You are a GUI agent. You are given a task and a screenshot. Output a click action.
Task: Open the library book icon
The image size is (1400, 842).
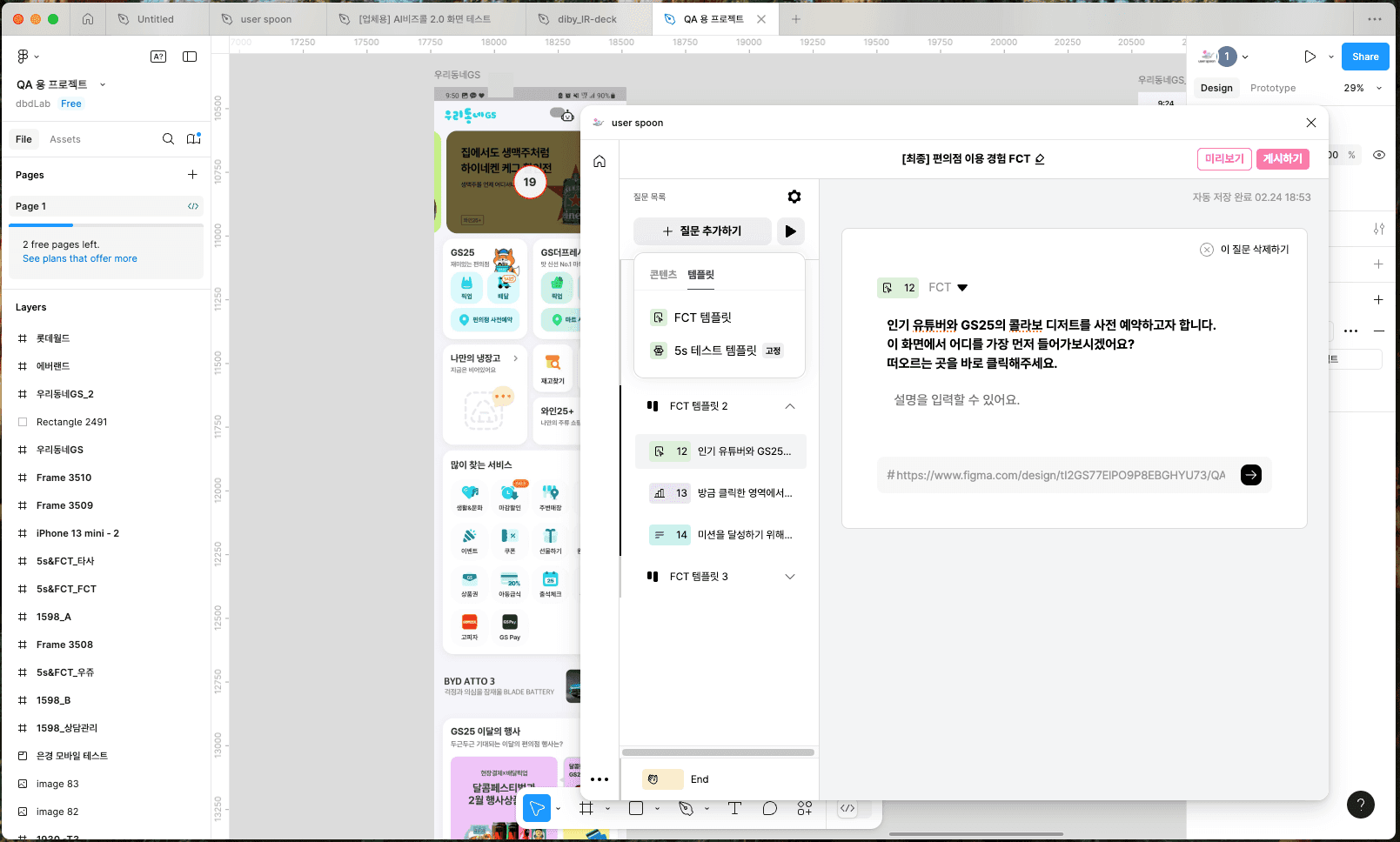point(193,139)
